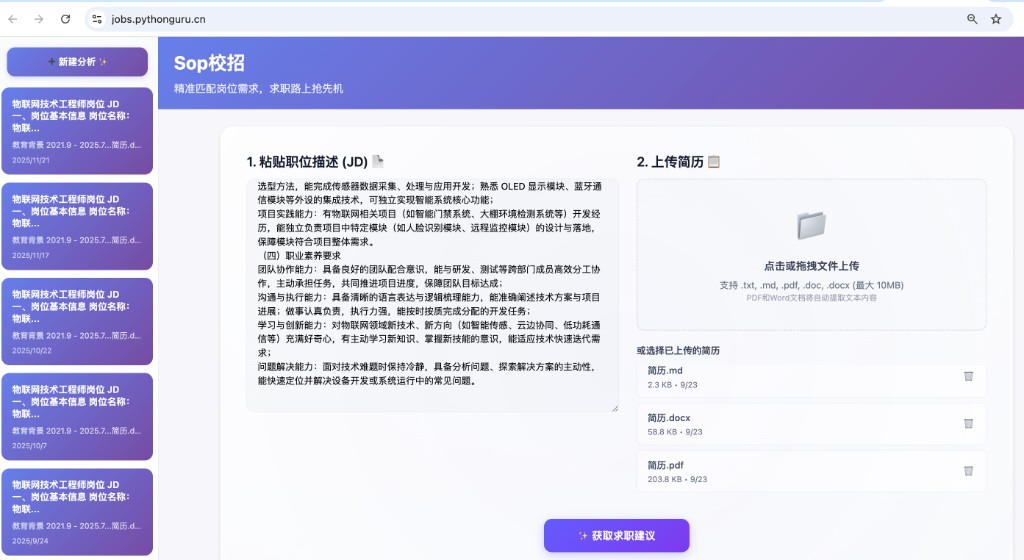The image size is (1024, 560).
Task: Delete 简历.pdf with trash icon
Action: click(968, 471)
